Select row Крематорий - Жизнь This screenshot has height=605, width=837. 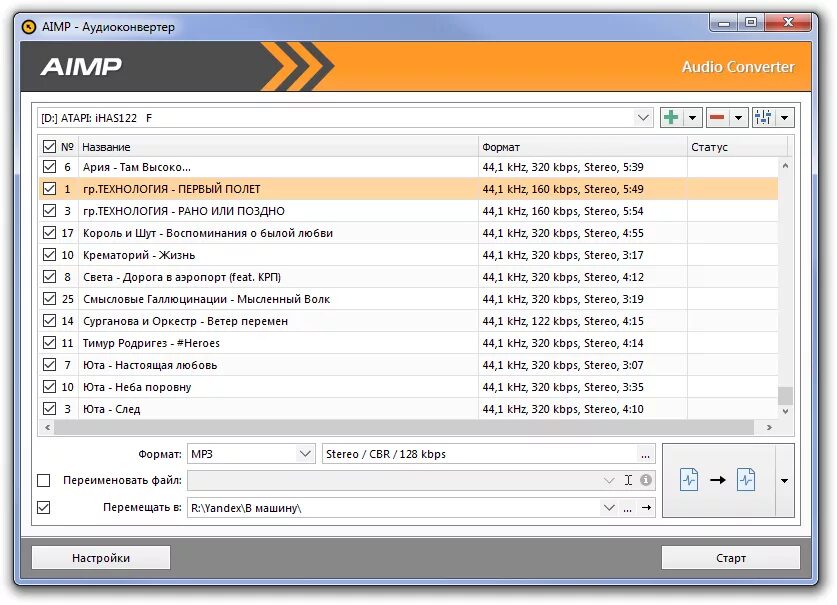(x=408, y=255)
